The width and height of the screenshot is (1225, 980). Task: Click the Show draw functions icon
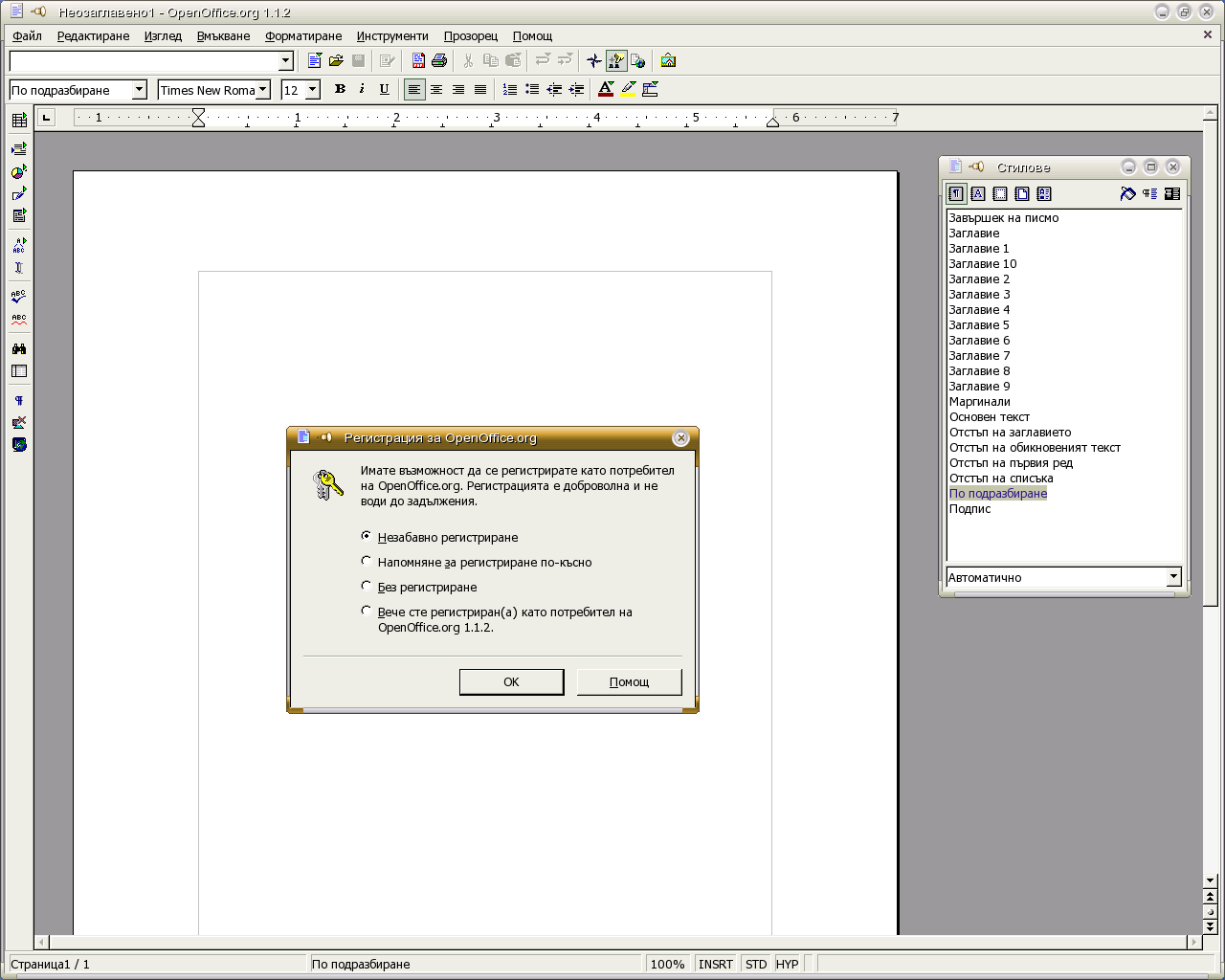click(19, 193)
